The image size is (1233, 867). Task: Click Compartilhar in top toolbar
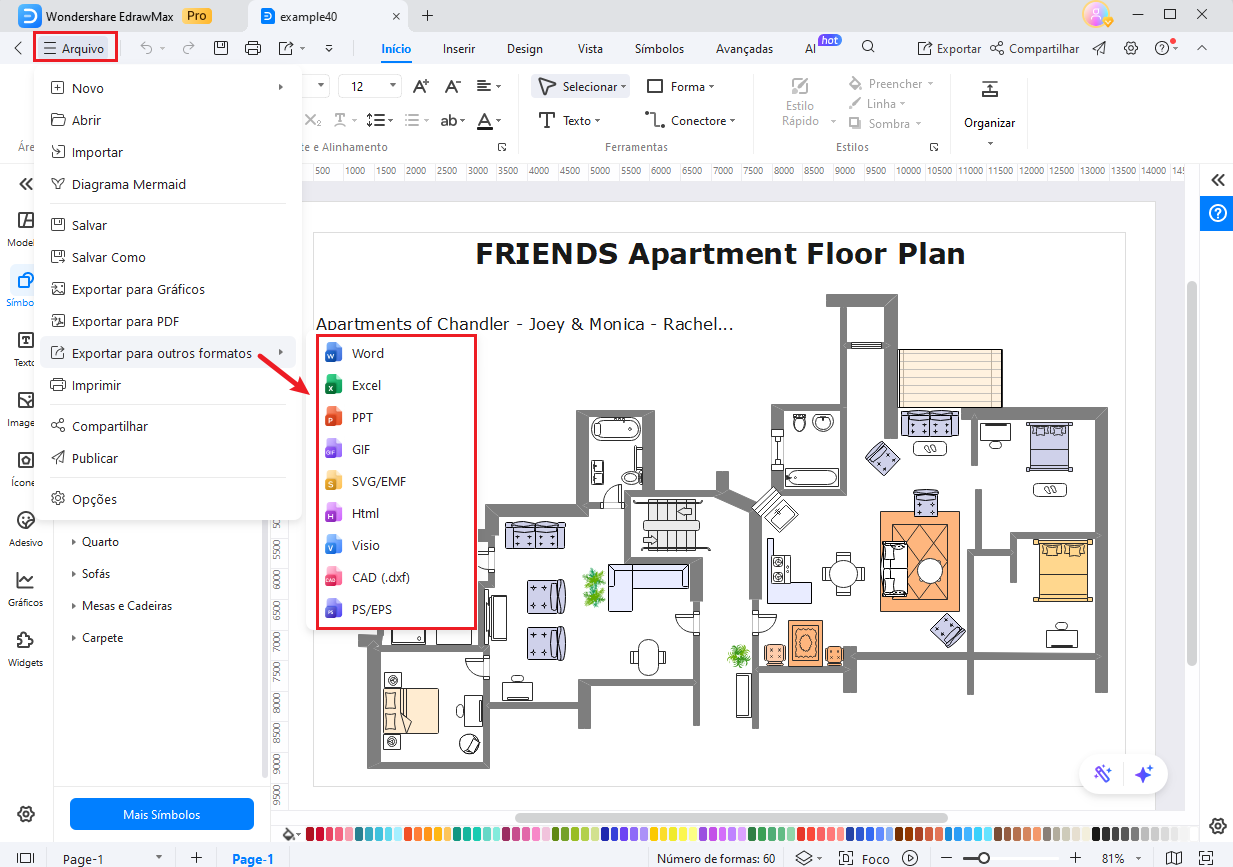pos(1035,48)
